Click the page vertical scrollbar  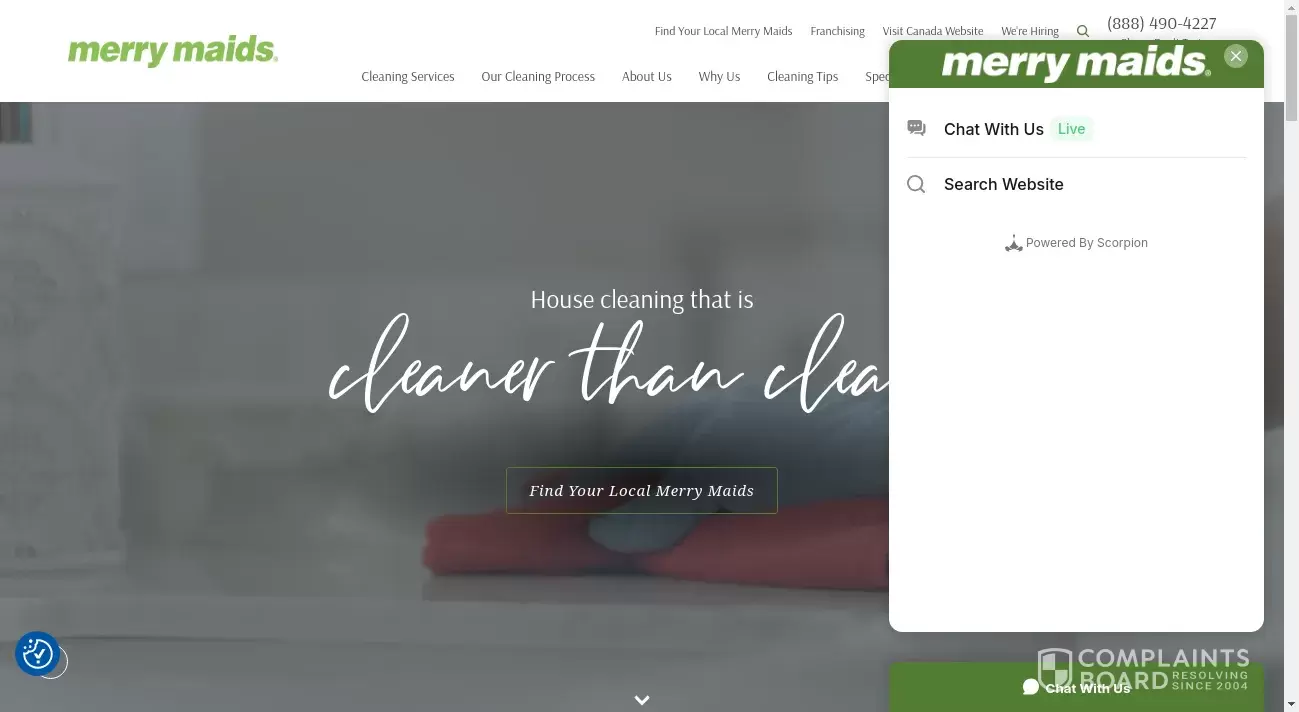(1291, 356)
